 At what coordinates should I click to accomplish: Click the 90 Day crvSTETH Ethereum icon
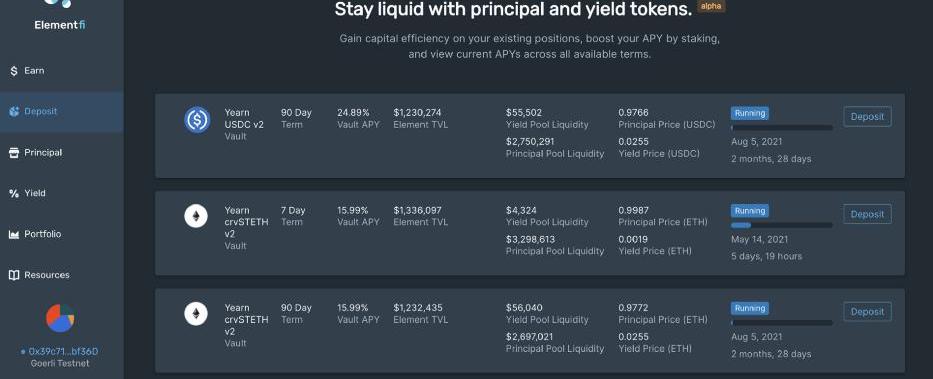[196, 314]
